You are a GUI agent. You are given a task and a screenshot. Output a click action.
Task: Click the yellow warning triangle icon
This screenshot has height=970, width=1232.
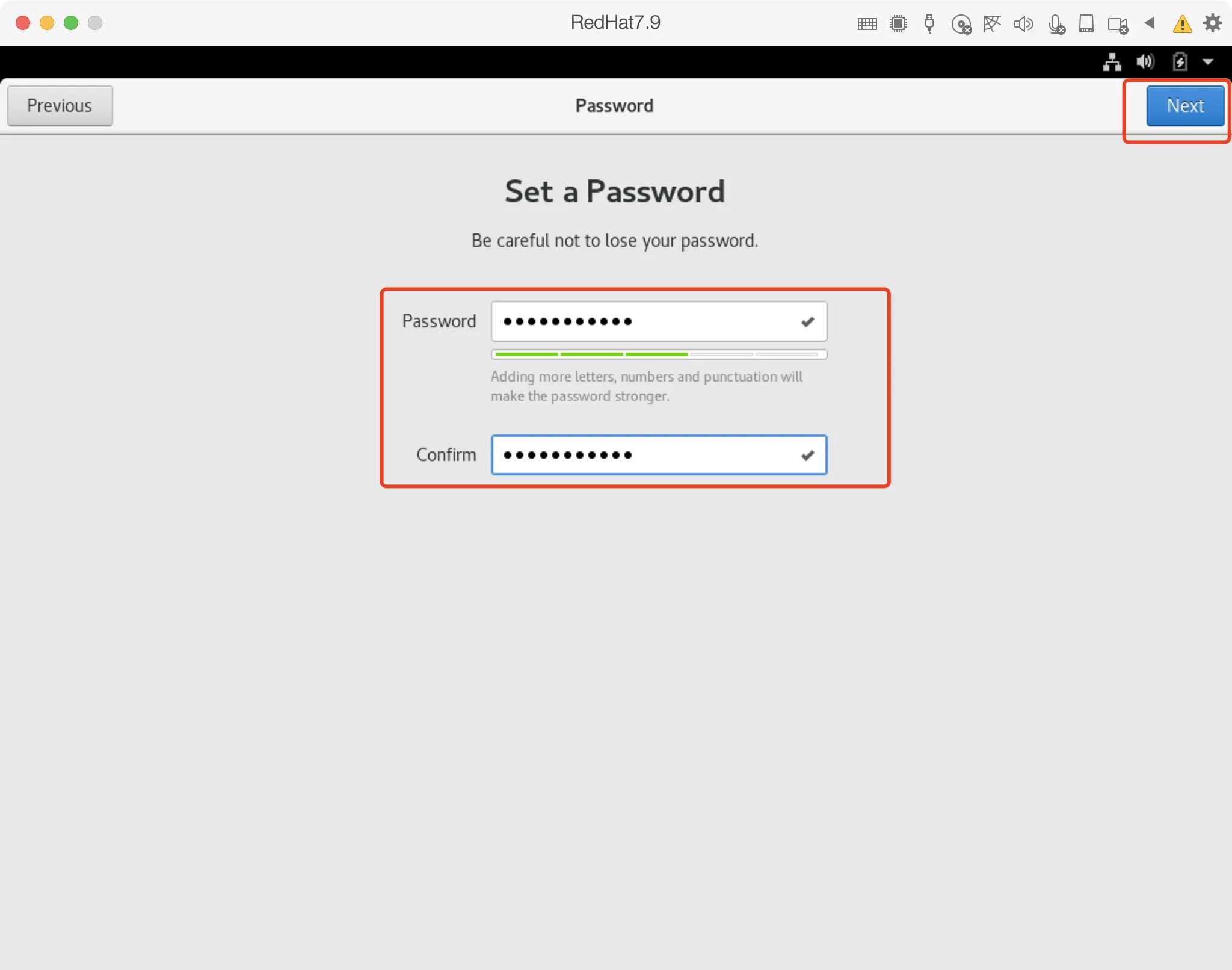click(1182, 24)
